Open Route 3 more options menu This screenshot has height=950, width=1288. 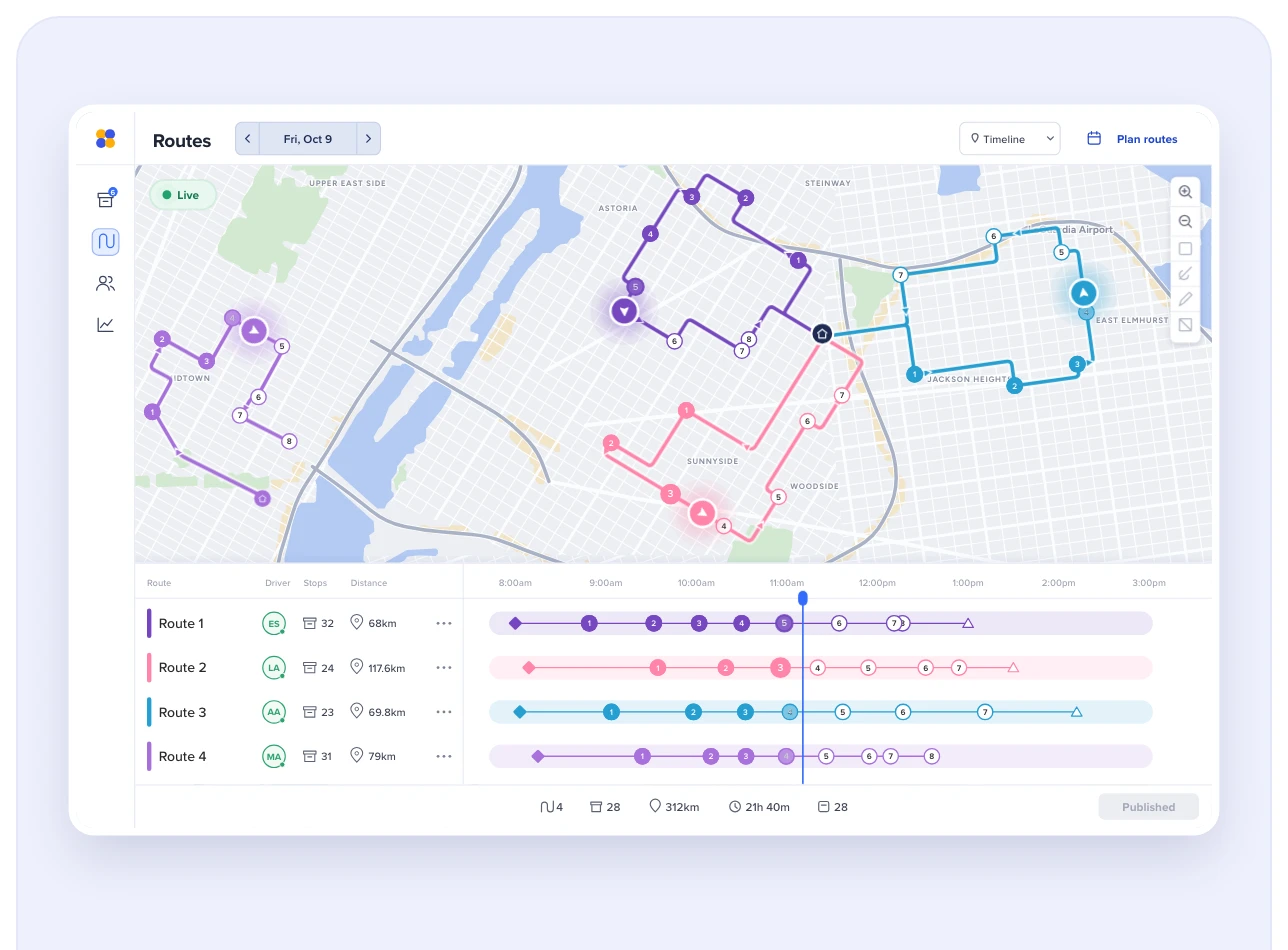pyautogui.click(x=444, y=712)
